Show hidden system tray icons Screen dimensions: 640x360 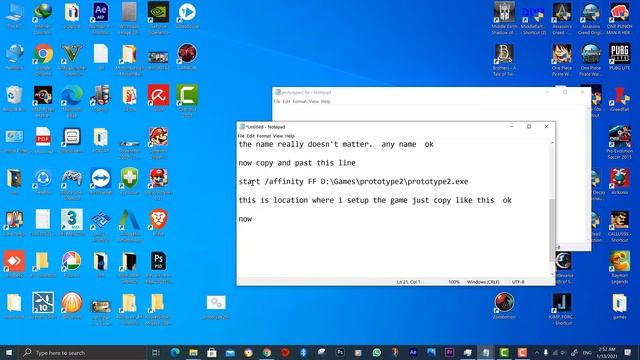point(537,352)
